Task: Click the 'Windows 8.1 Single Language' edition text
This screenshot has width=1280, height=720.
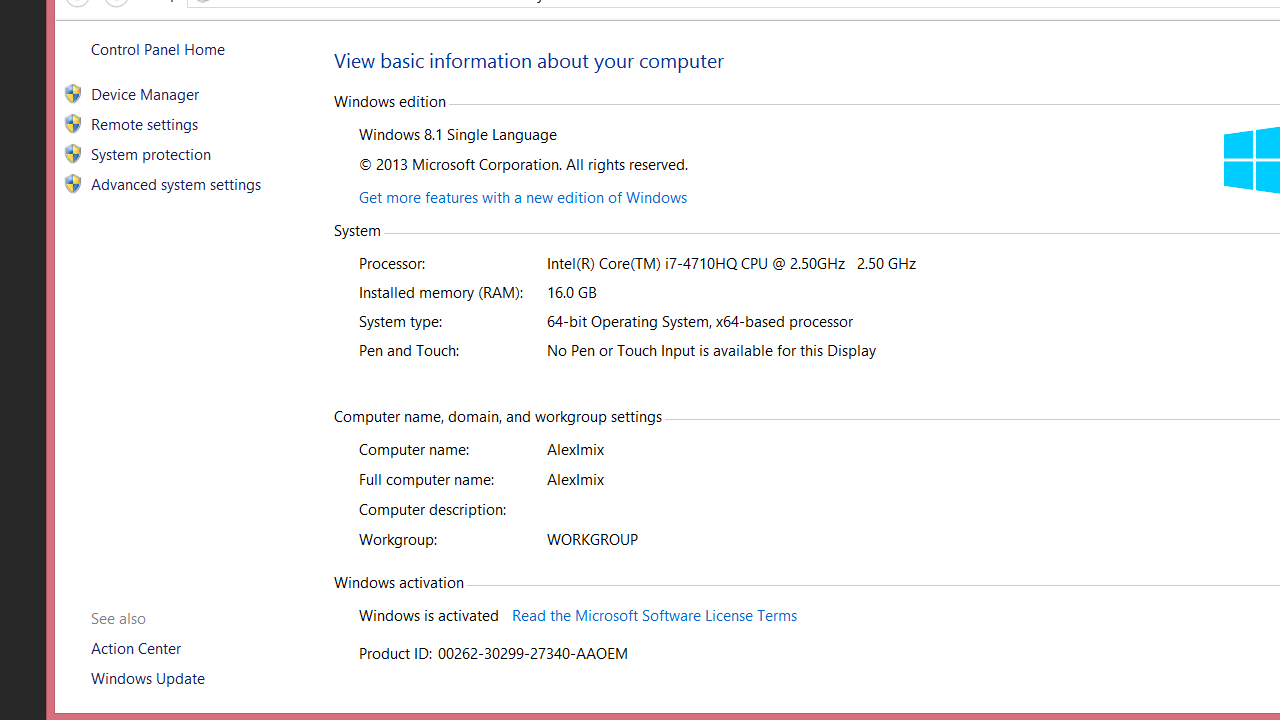Action: click(458, 135)
